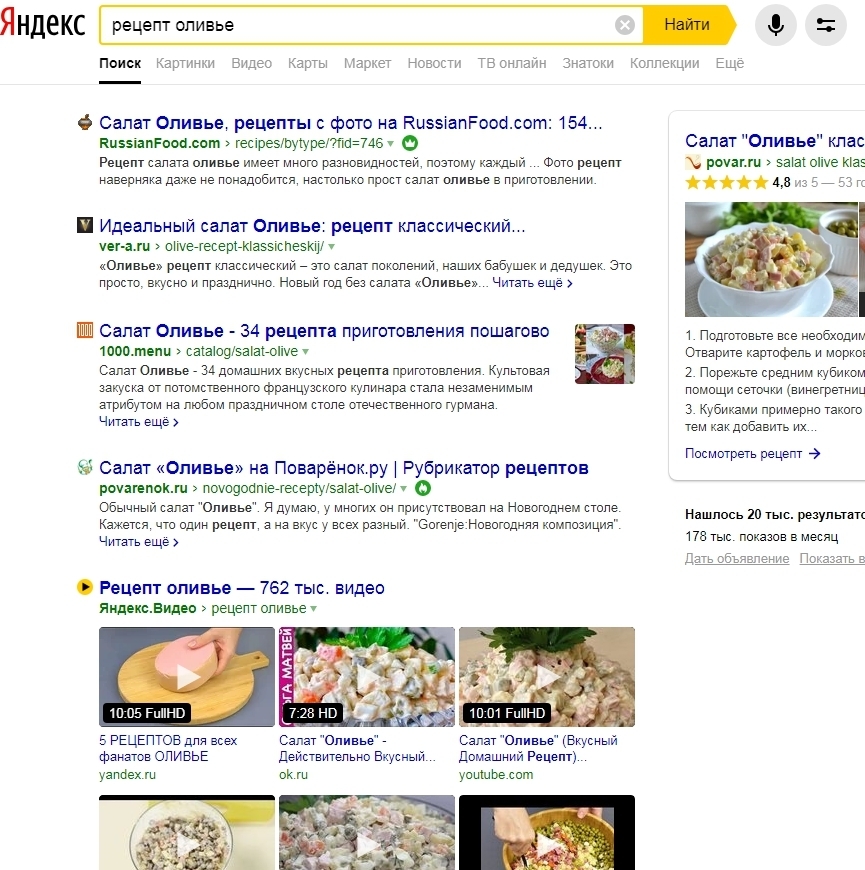This screenshot has height=870, width=865.
Task: Click the green badge beside RussianFood.com URL
Action: tap(409, 143)
